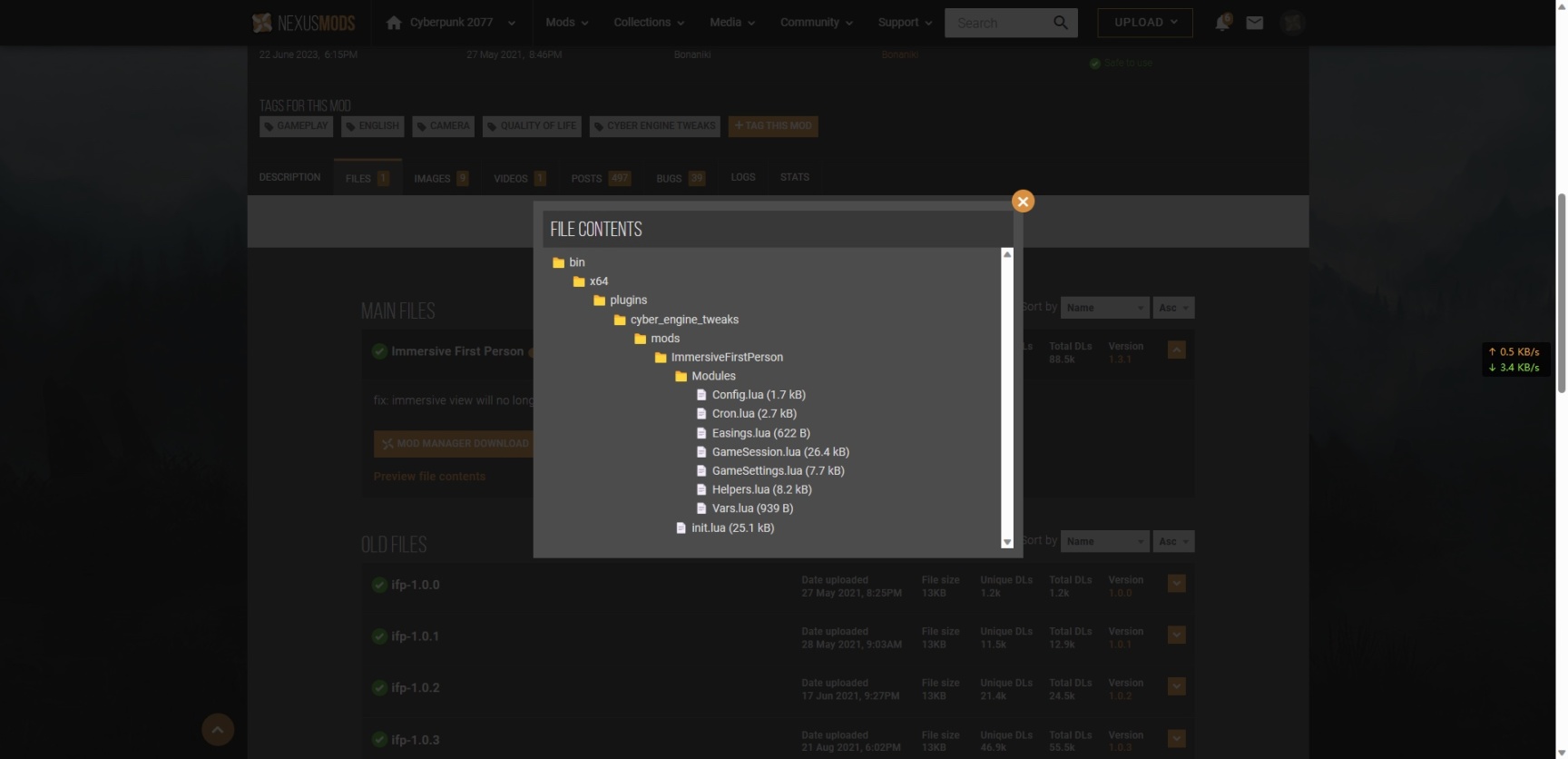The height and width of the screenshot is (759, 1568).
Task: Click the scroll-to-top arrow button
Action: (218, 729)
